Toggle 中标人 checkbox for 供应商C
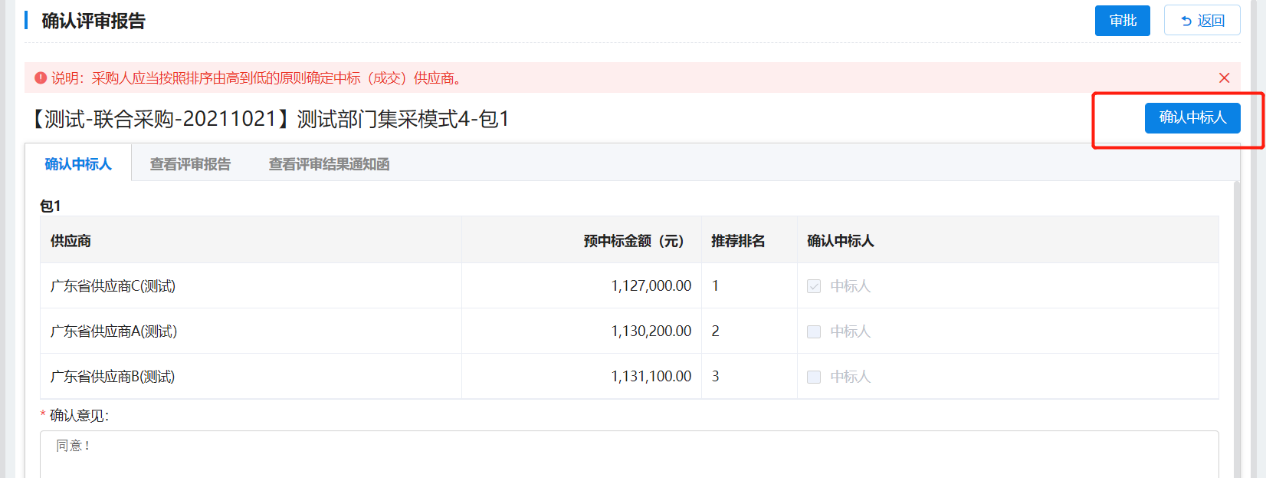Screen dimensions: 1266x478 point(814,286)
